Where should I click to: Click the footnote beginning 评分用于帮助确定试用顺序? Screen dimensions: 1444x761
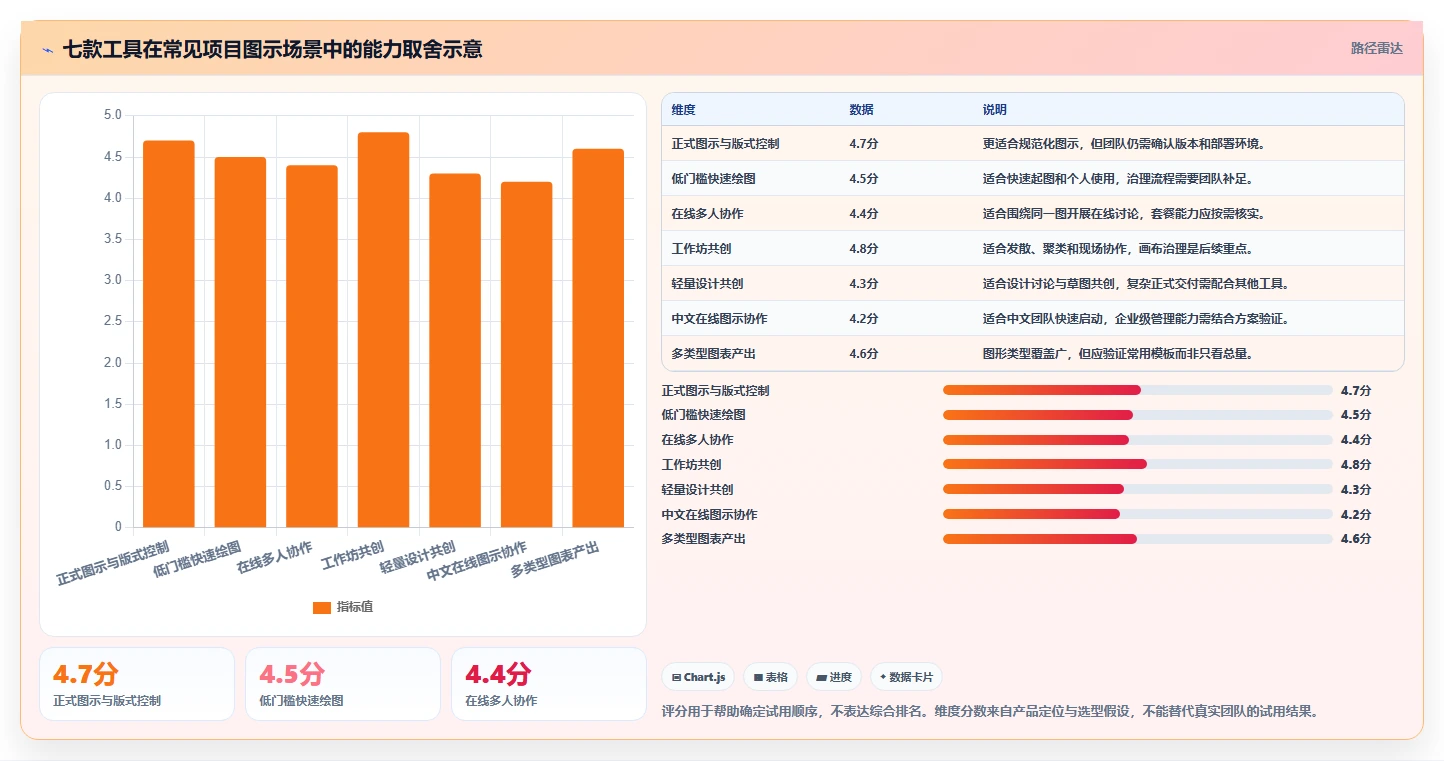pyautogui.click(x=991, y=712)
